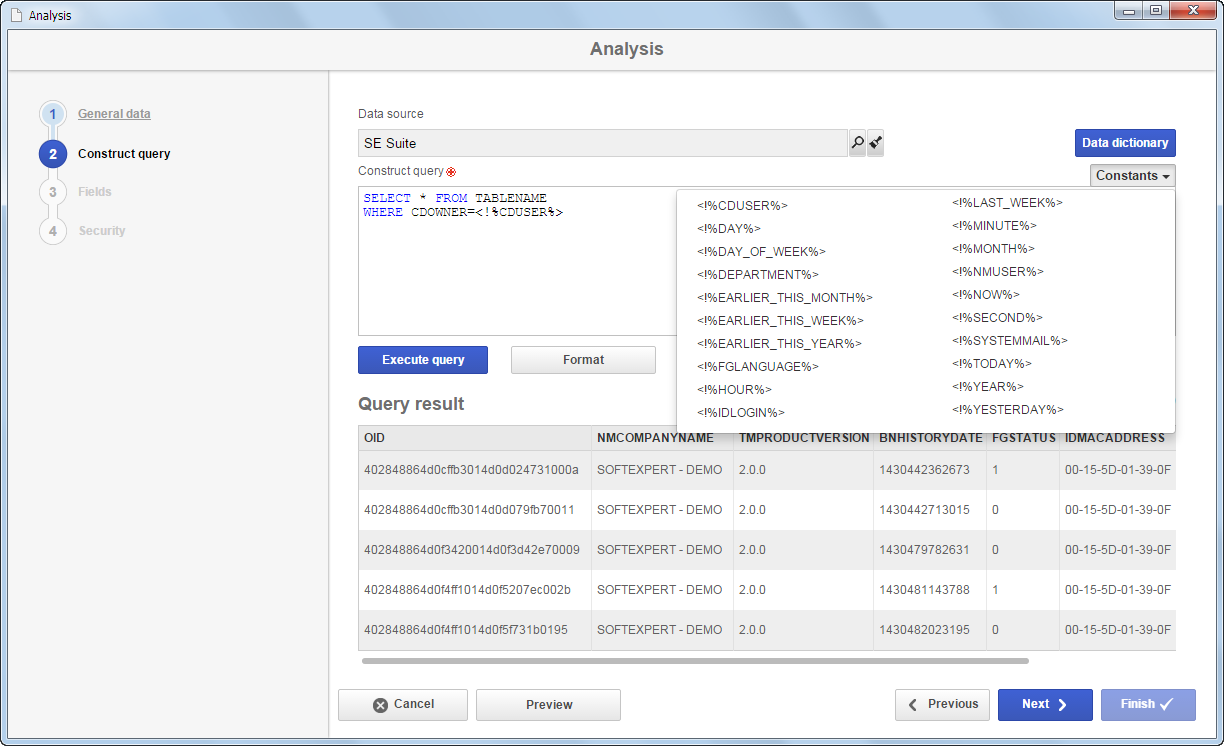1224x746 pixels.
Task: Insert the <!%YEAR%> constant
Action: (x=988, y=387)
